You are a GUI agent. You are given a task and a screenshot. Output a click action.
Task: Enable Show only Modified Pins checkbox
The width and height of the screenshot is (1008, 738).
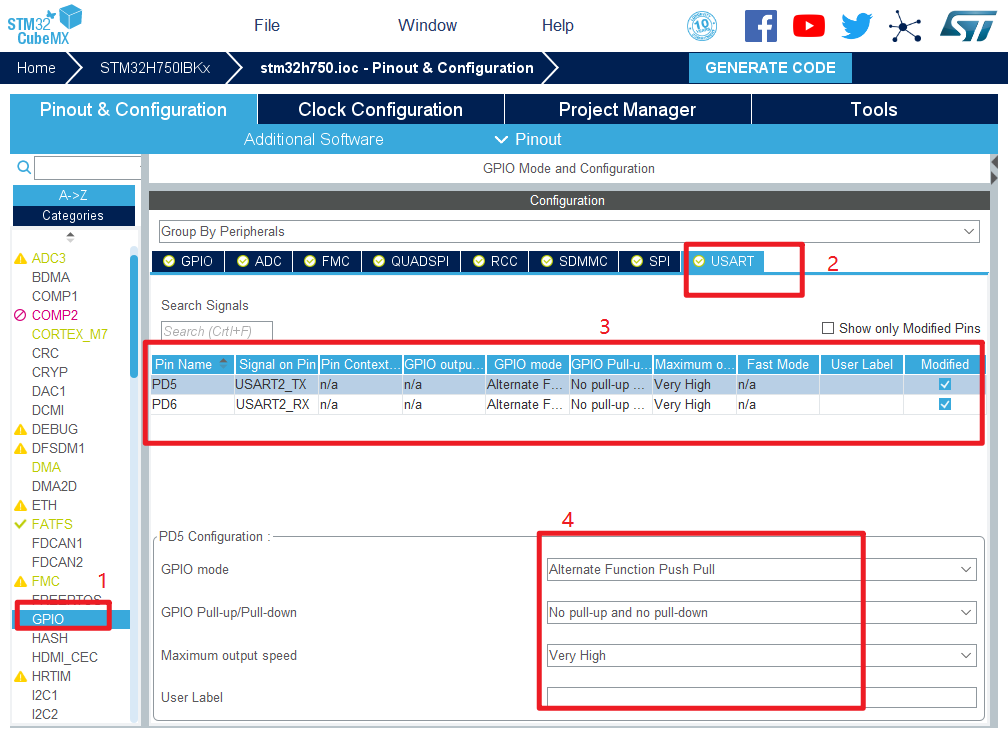[827, 328]
